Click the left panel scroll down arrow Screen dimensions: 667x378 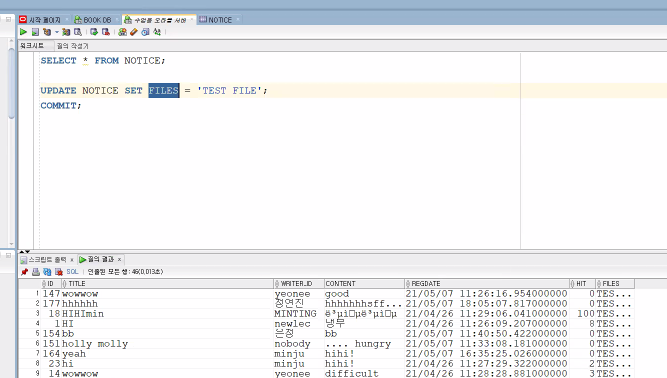[11, 244]
